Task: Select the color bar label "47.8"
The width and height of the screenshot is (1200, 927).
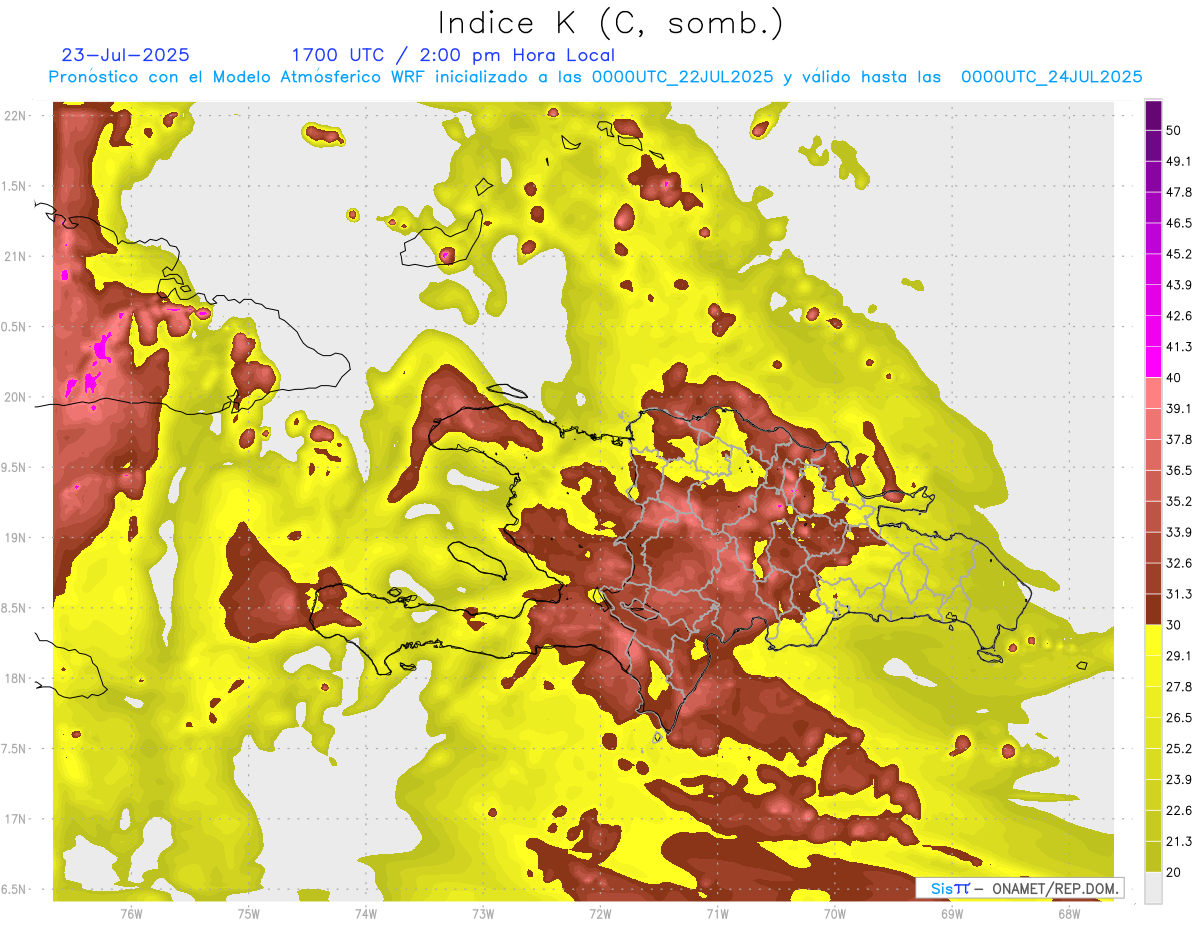Action: [x=1179, y=192]
